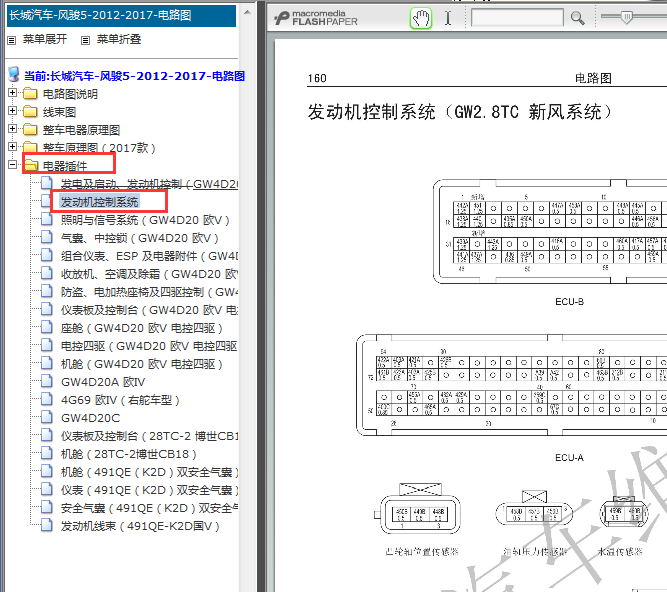667x592 pixels.
Task: Open the 发动机控制系统 document
Action: point(100,202)
